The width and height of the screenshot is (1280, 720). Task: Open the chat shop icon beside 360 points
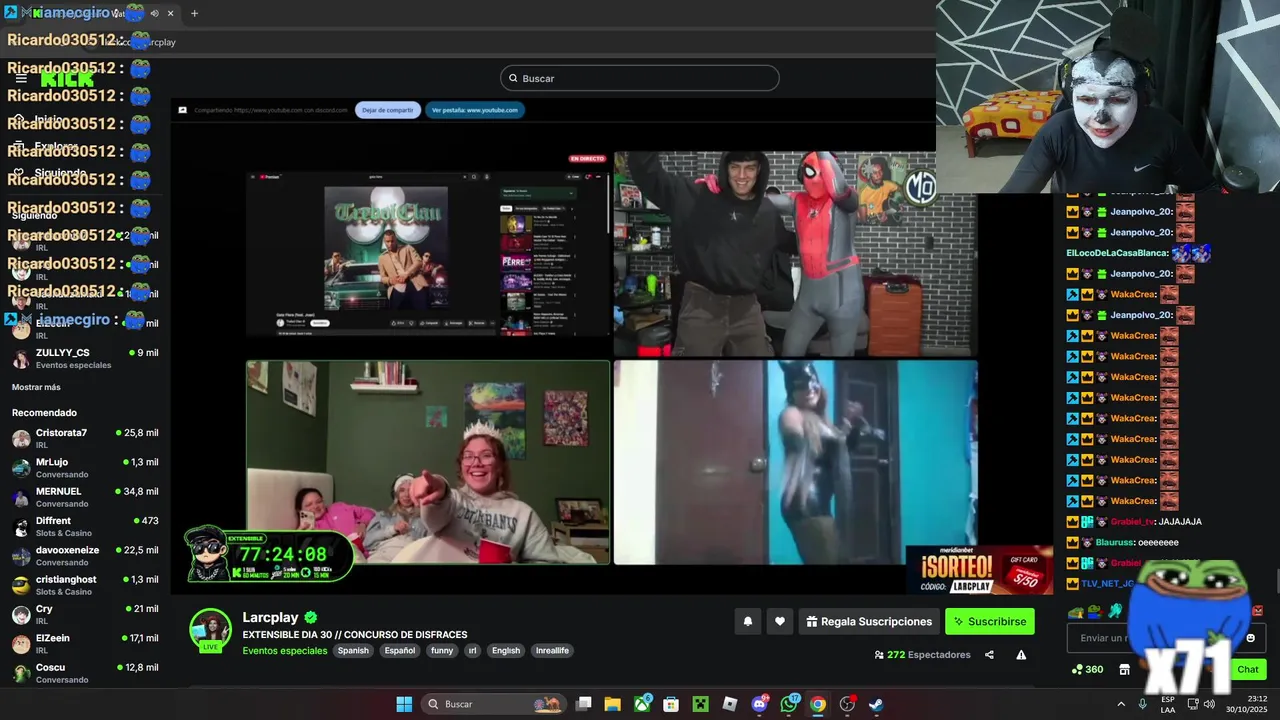pyautogui.click(x=1124, y=669)
